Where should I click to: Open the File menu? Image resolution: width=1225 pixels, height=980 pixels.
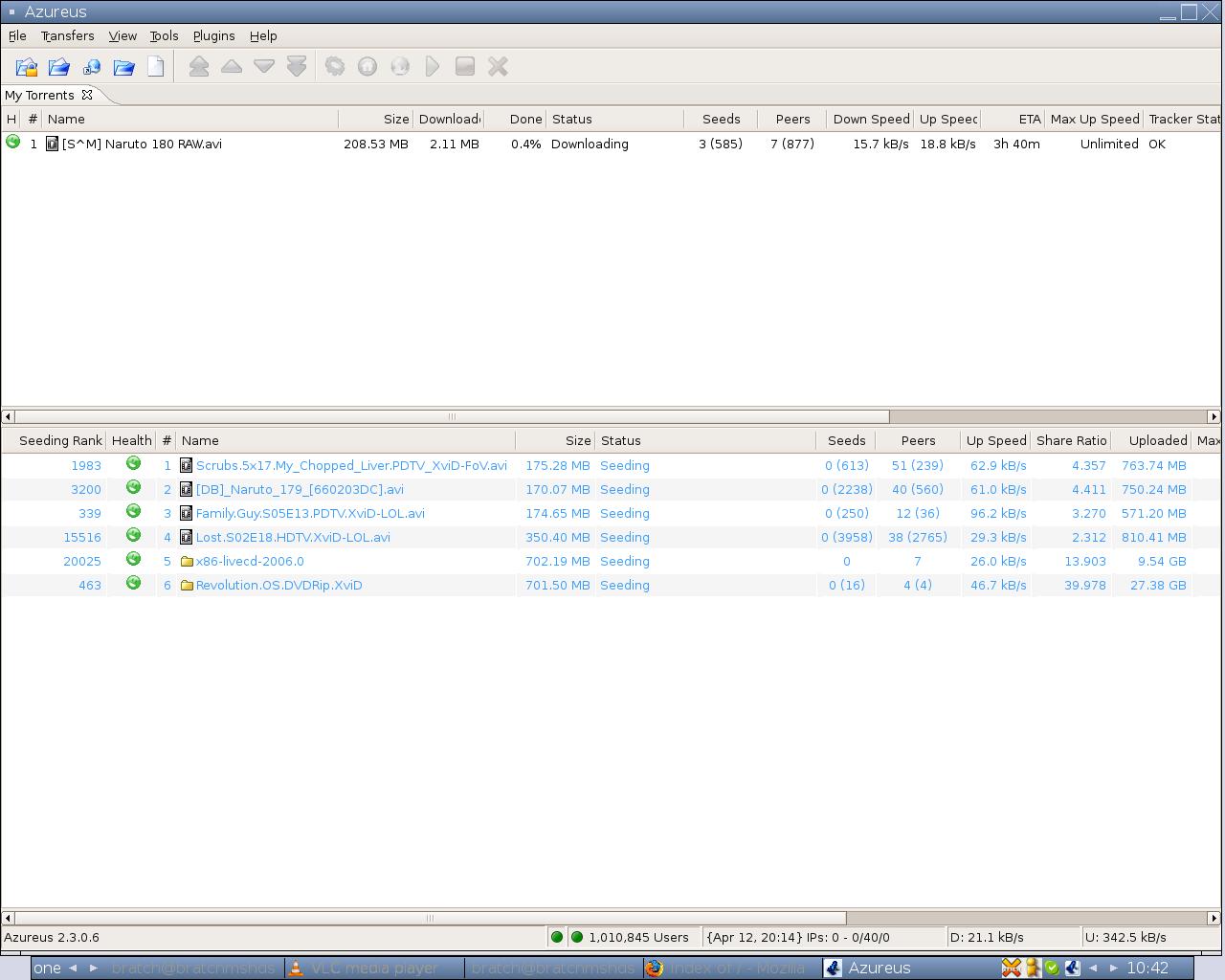pyautogui.click(x=17, y=35)
